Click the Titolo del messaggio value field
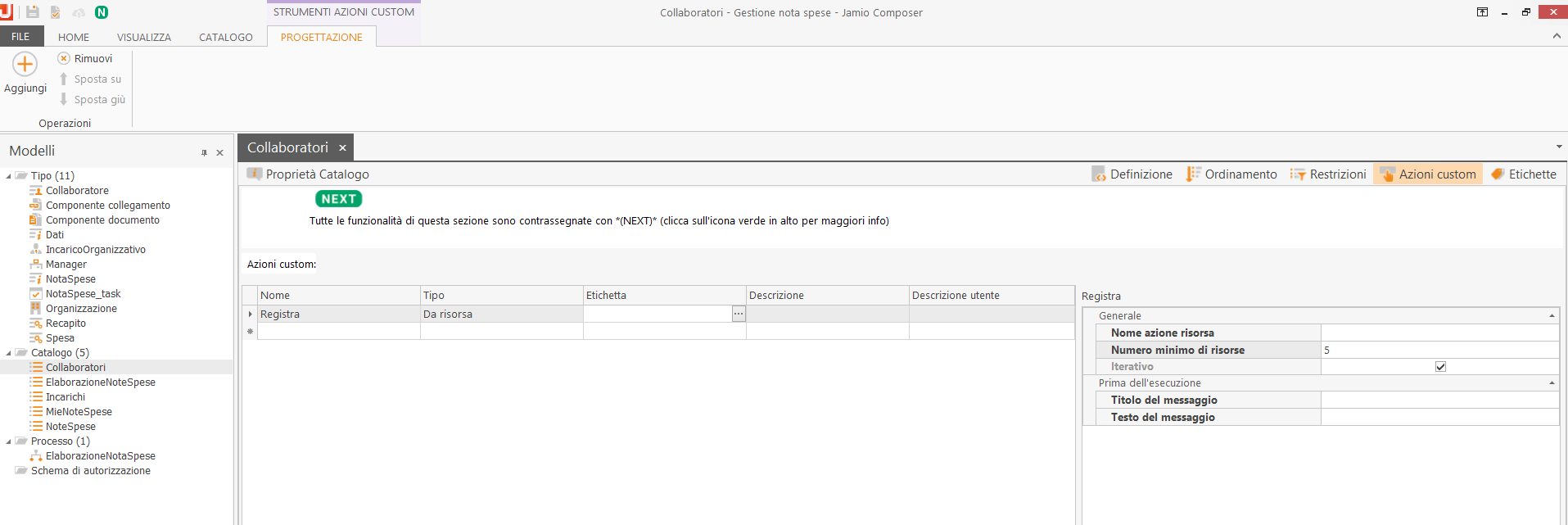1568x525 pixels. tap(1439, 400)
